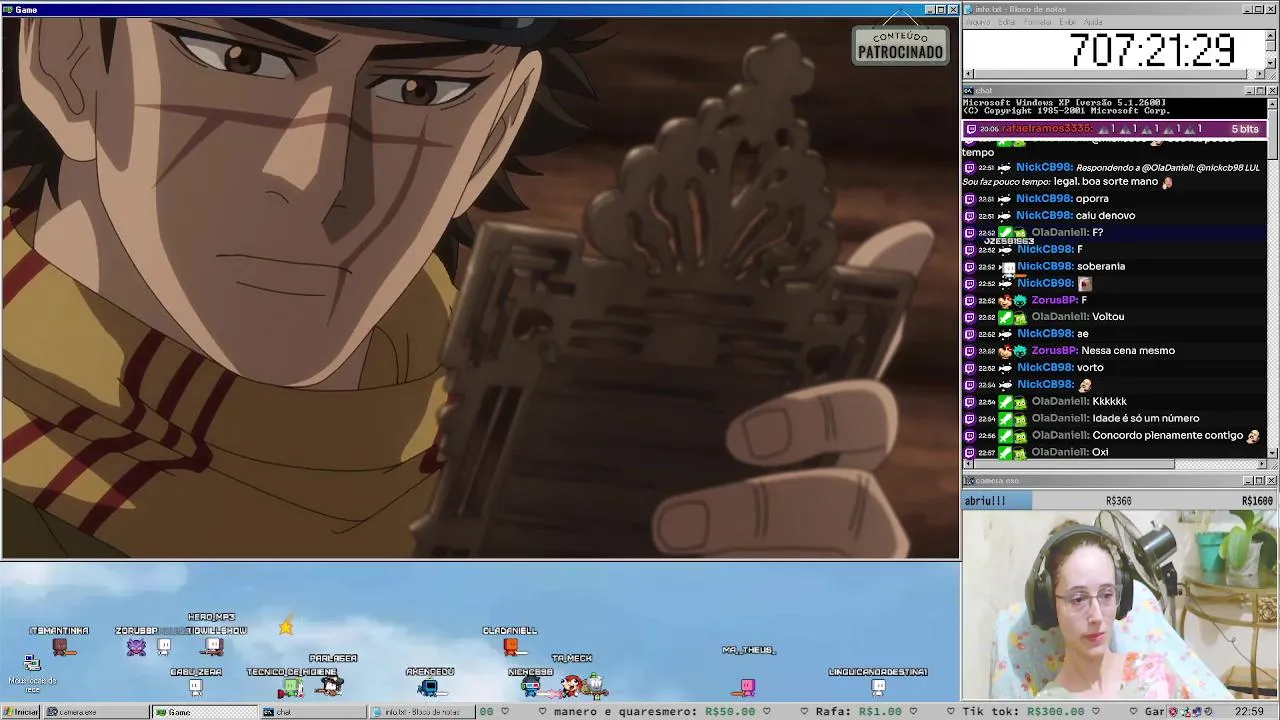Viewport: 1280px width, 720px height.
Task: Click the Game window title bar icon
Action: point(7,9)
